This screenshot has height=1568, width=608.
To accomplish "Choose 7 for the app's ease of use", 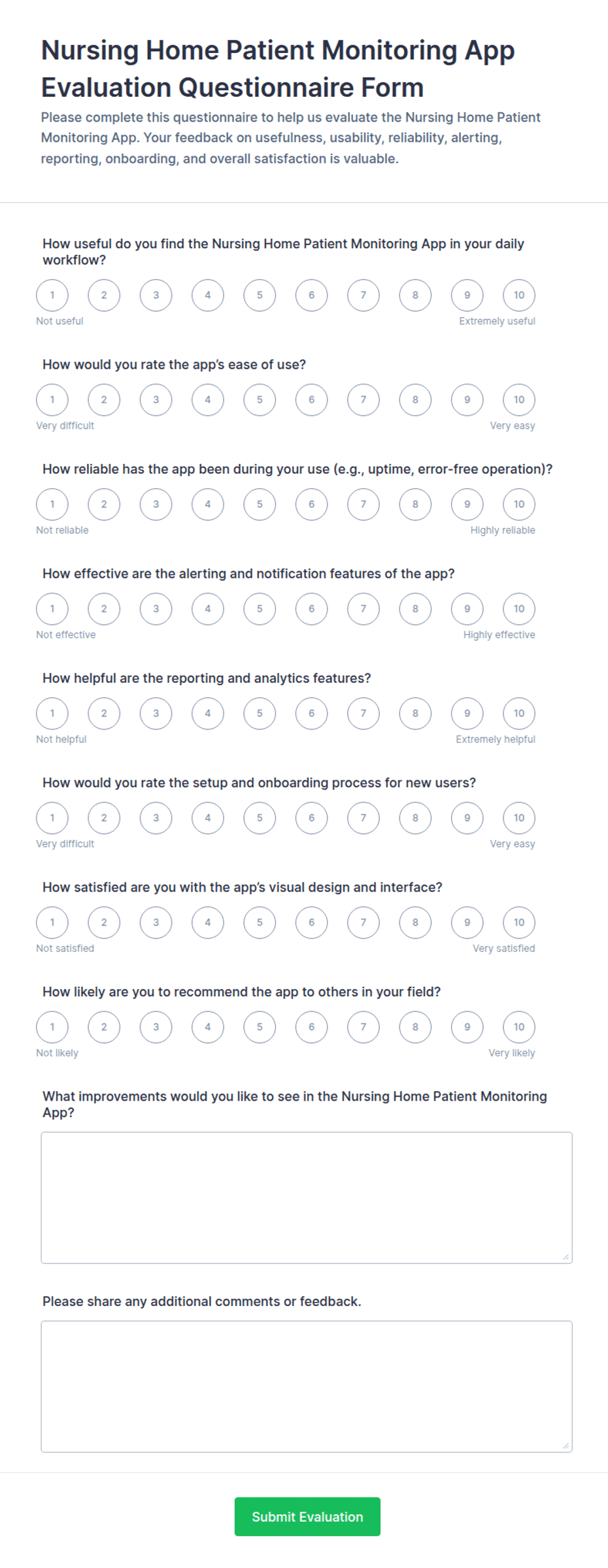I will 363,399.
